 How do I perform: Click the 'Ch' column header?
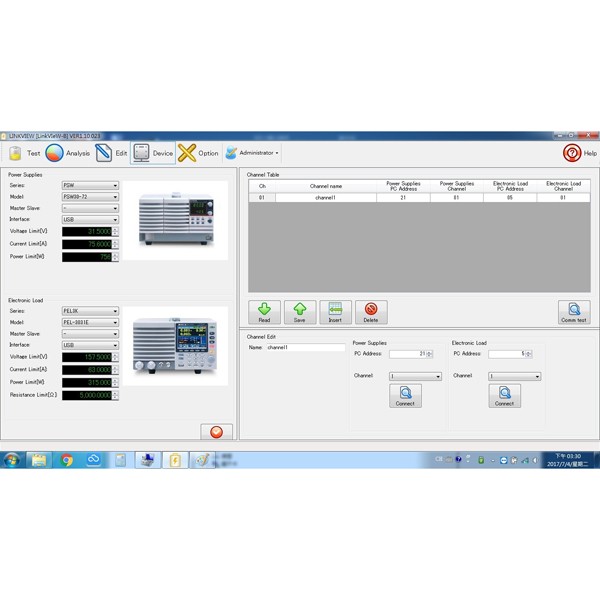click(262, 186)
